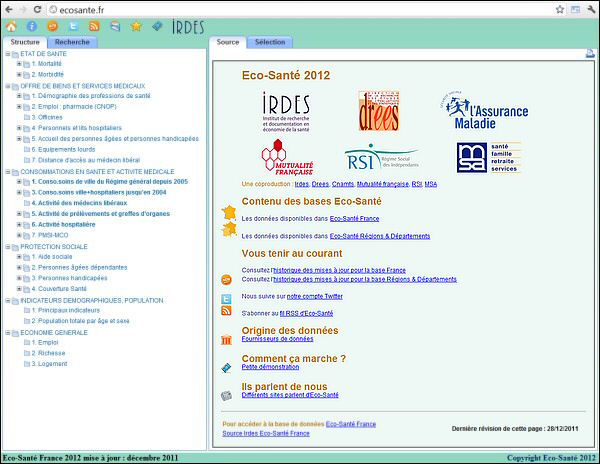
Task: Click the building icon by Origine des données
Action: click(227, 339)
